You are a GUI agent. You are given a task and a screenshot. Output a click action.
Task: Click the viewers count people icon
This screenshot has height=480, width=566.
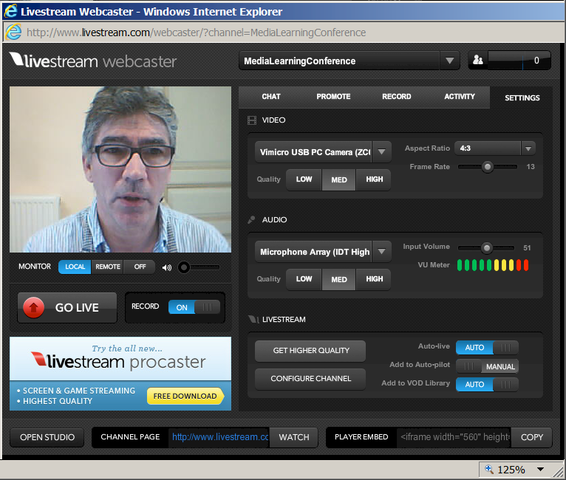478,60
